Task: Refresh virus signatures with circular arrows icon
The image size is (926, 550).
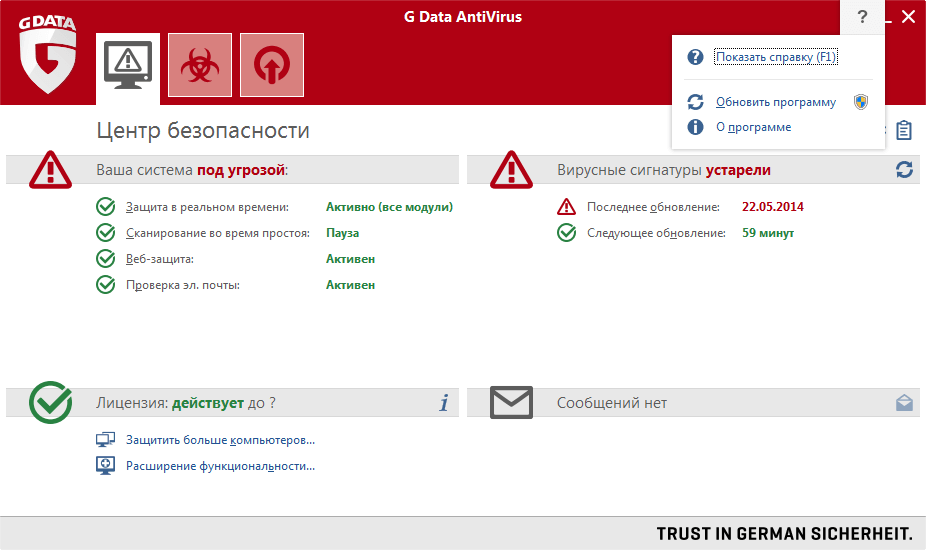Action: tap(904, 170)
